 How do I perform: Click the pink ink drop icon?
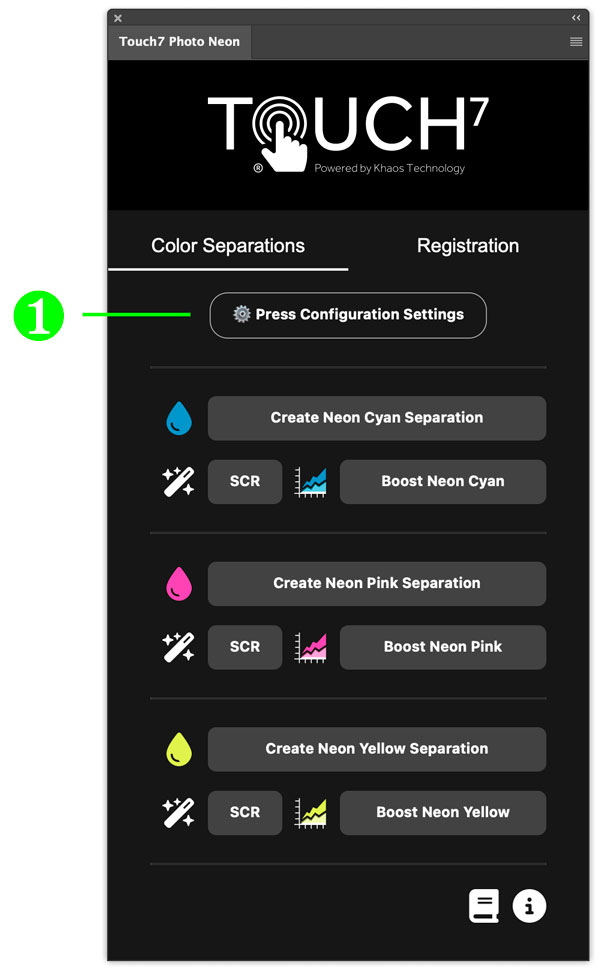tap(179, 583)
